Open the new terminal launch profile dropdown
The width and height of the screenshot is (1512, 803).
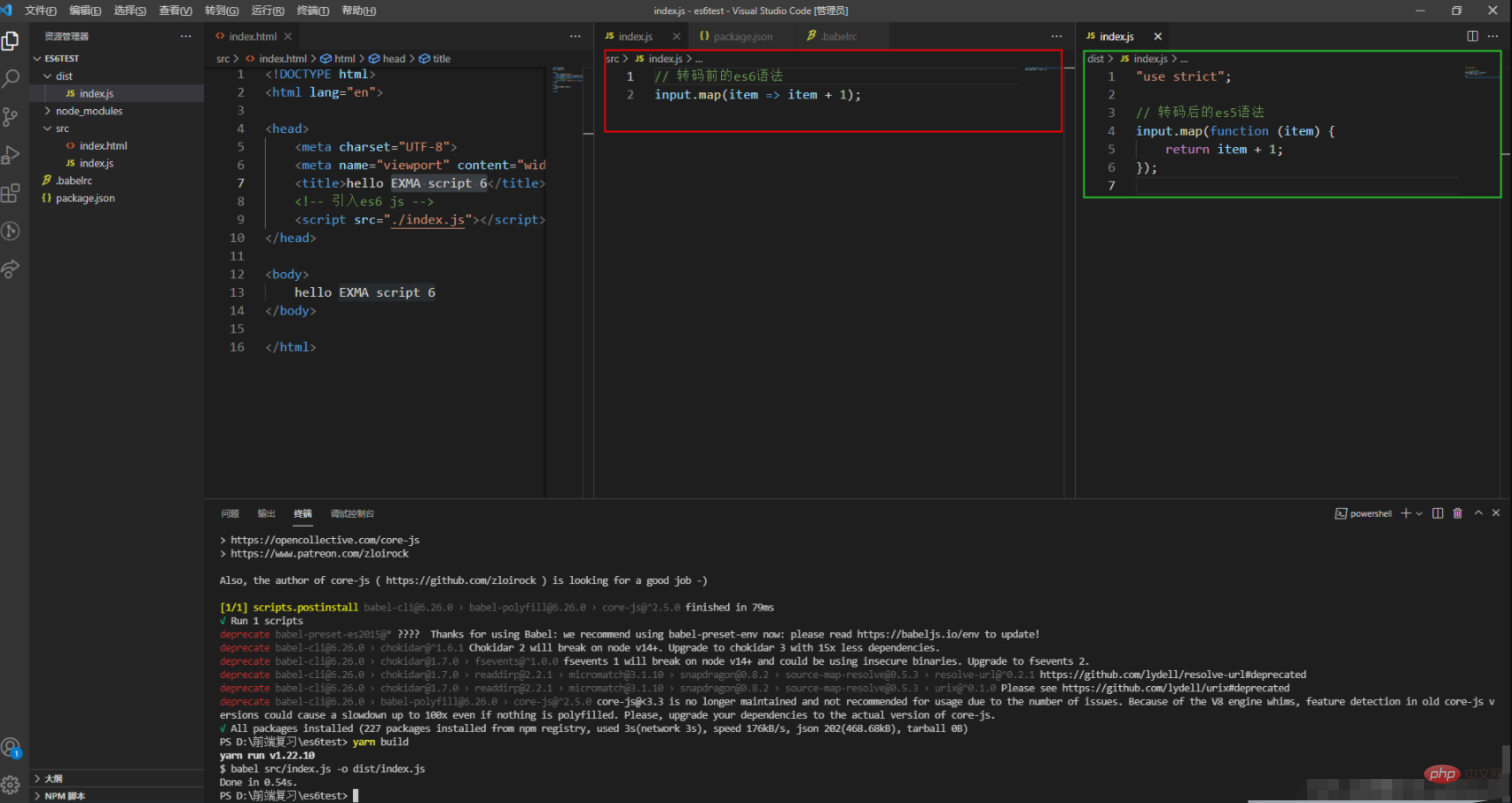click(x=1419, y=514)
